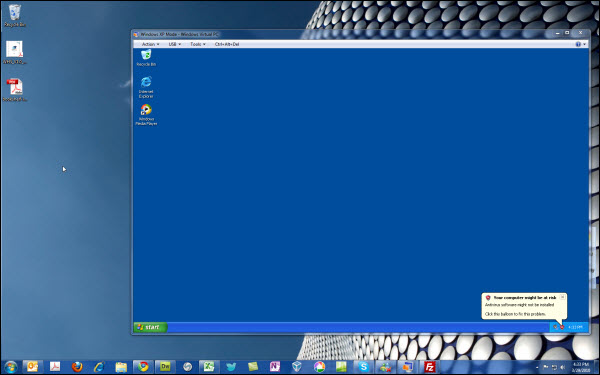The height and width of the screenshot is (375, 600).
Task: Open FileZilla from the taskbar
Action: coord(430,367)
